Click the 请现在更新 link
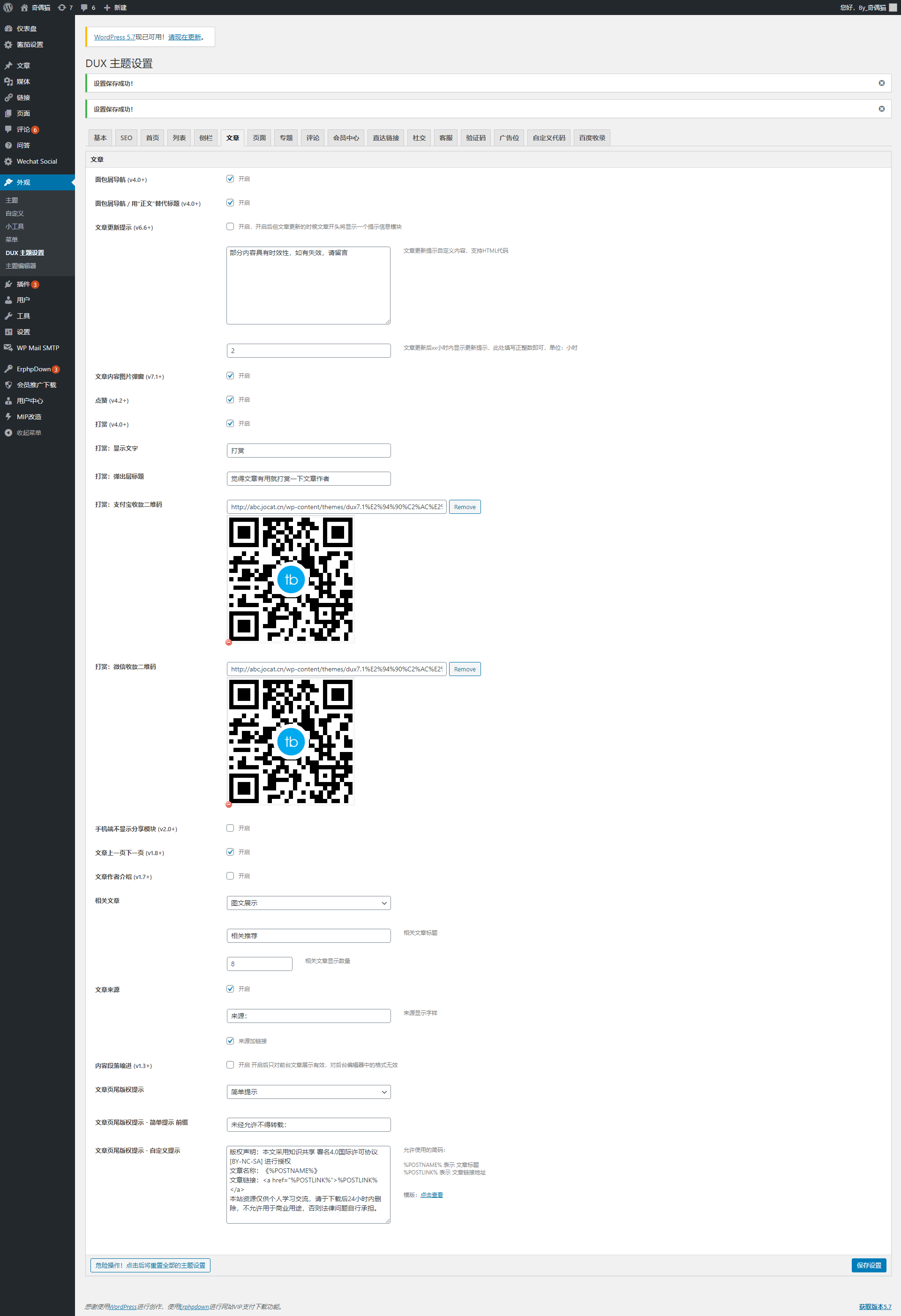The image size is (901, 1316). pyautogui.click(x=185, y=37)
